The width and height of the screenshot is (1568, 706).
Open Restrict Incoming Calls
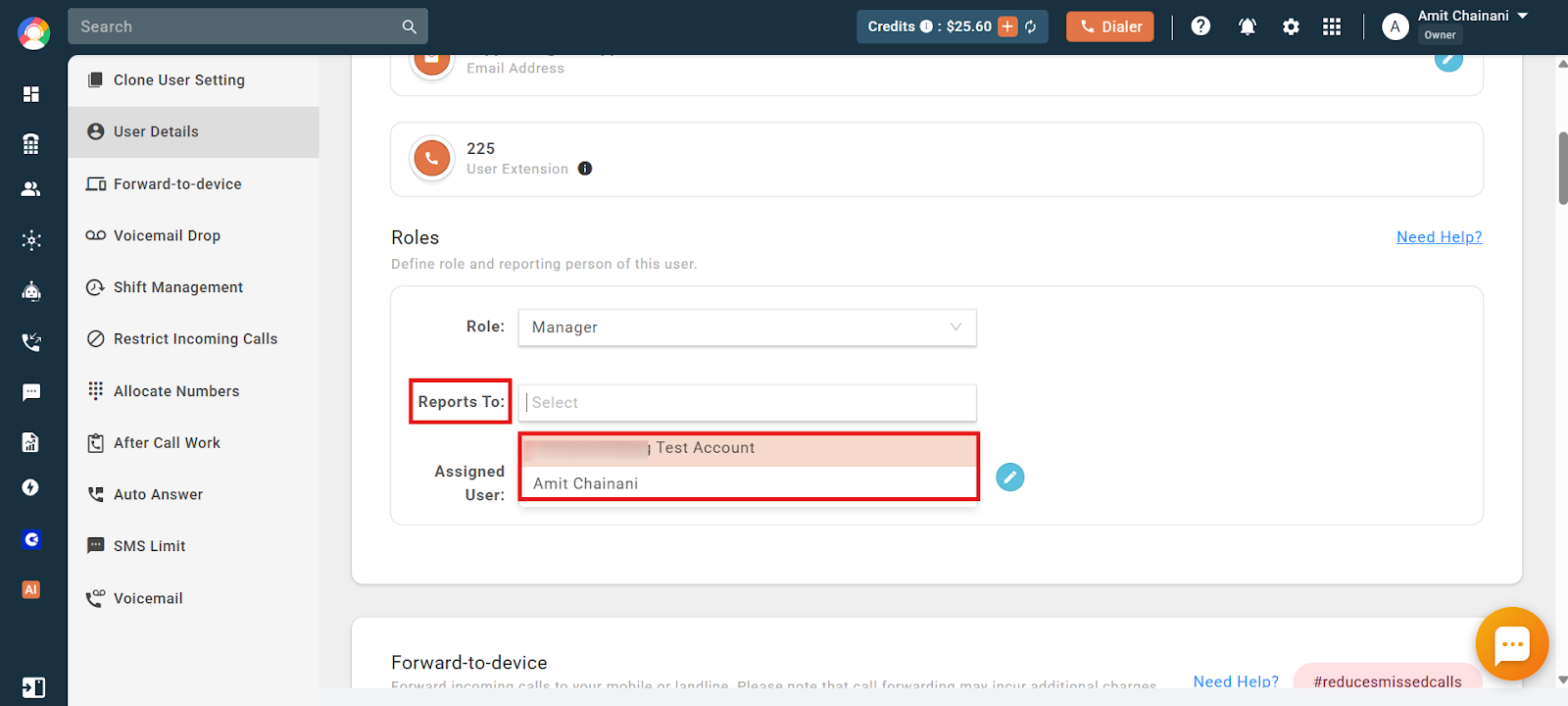click(x=193, y=338)
